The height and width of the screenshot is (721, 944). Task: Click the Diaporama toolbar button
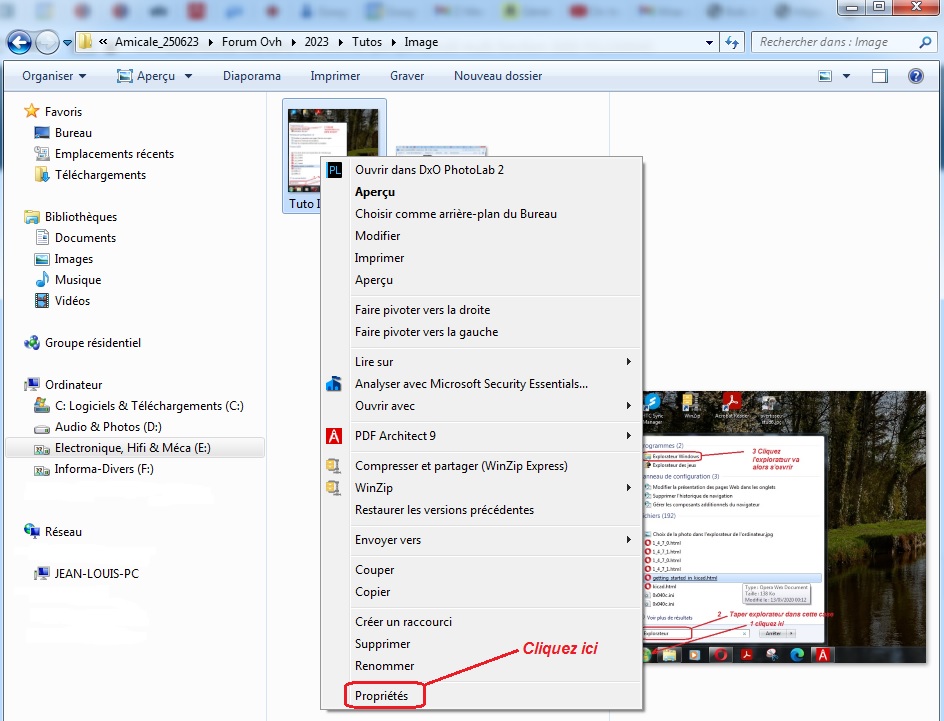pos(251,76)
